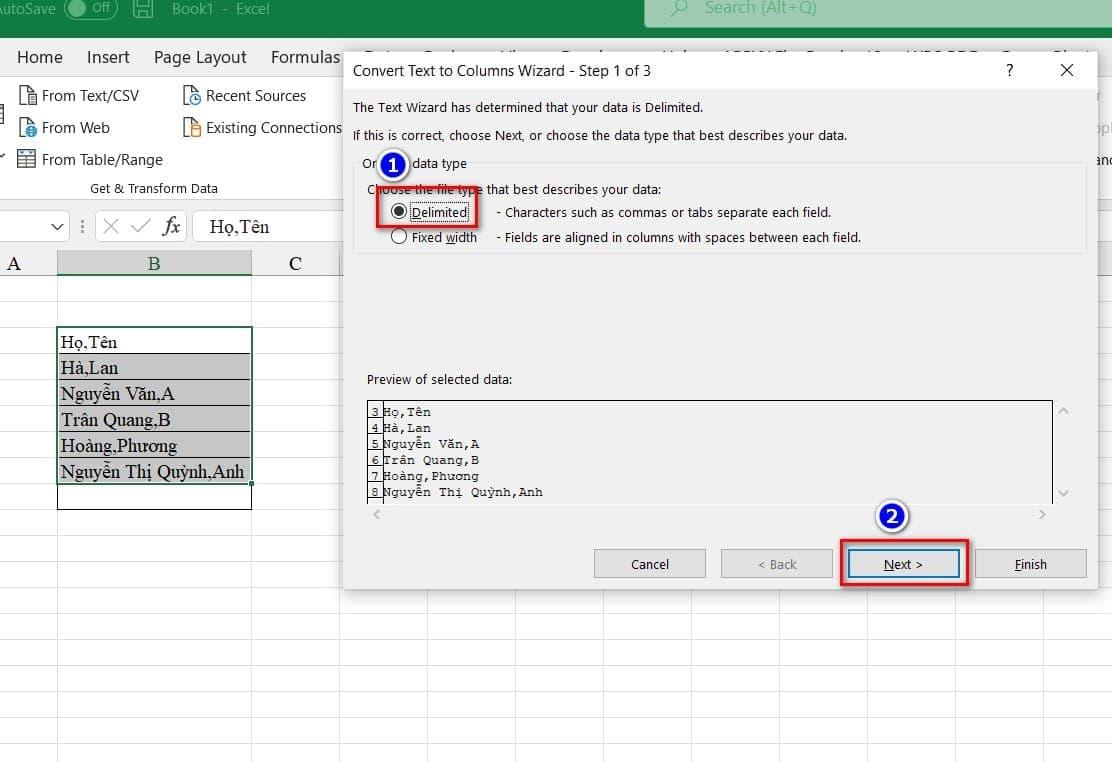Click the Save icon in title bar
This screenshot has width=1112, height=762.
point(144,9)
